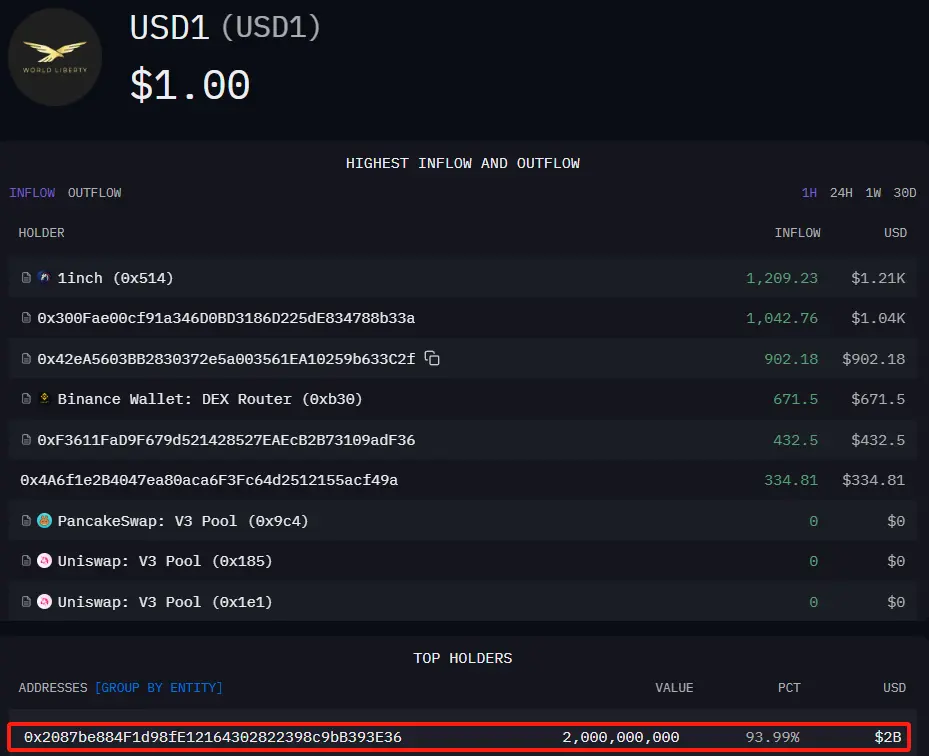Open address 0x4A6f1e2B4047 holder entry

(x=209, y=481)
